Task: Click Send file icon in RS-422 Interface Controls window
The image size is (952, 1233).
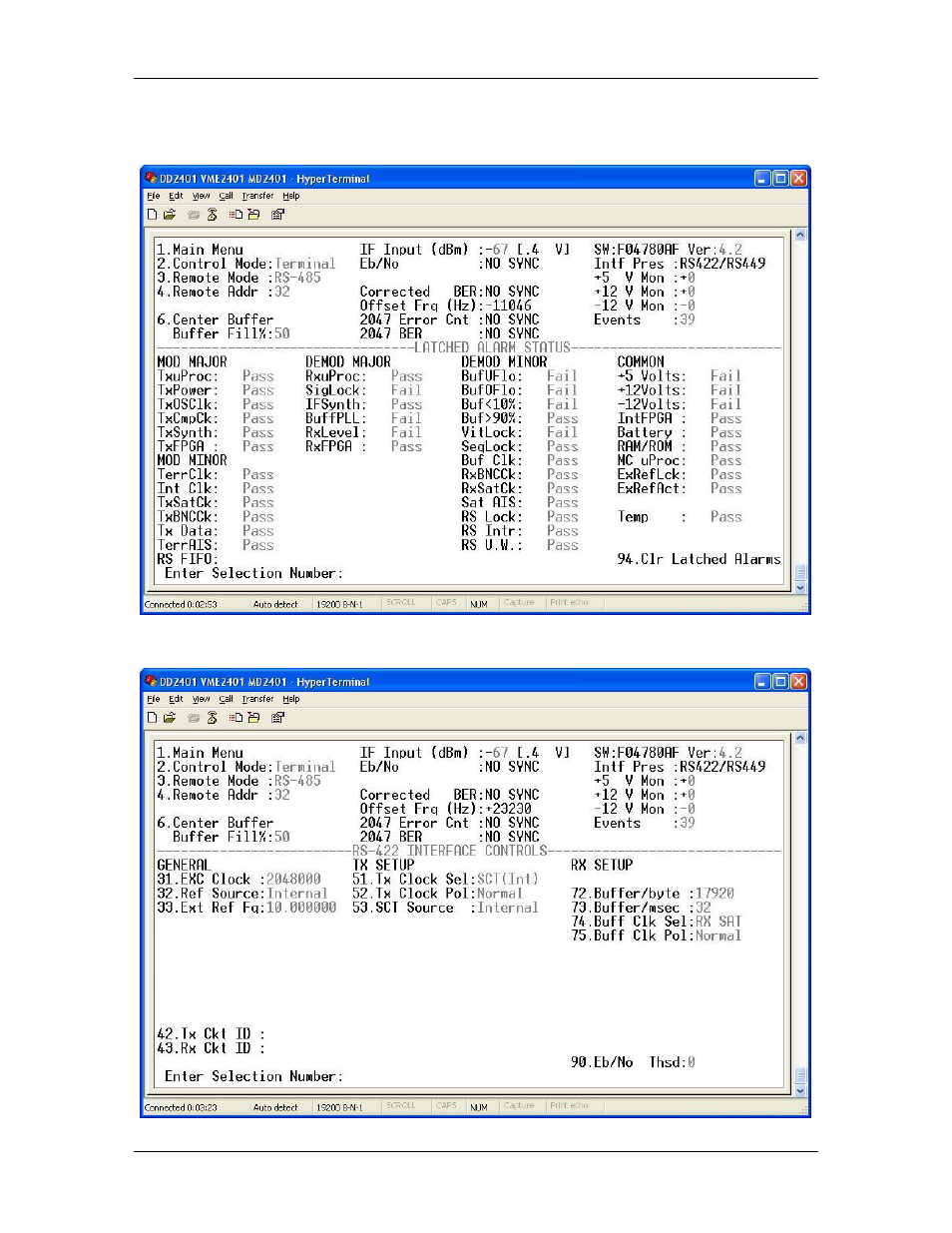Action: [x=237, y=717]
